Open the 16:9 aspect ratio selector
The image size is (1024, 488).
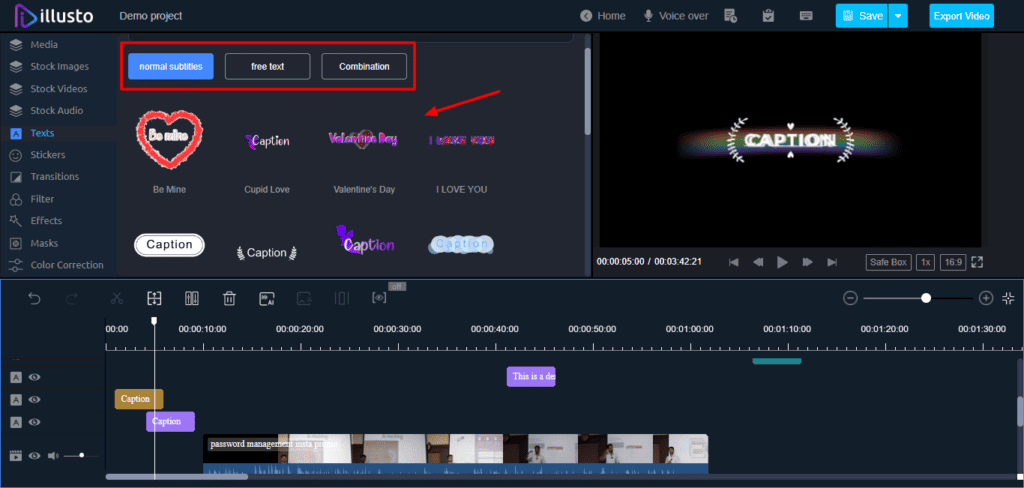pos(953,262)
